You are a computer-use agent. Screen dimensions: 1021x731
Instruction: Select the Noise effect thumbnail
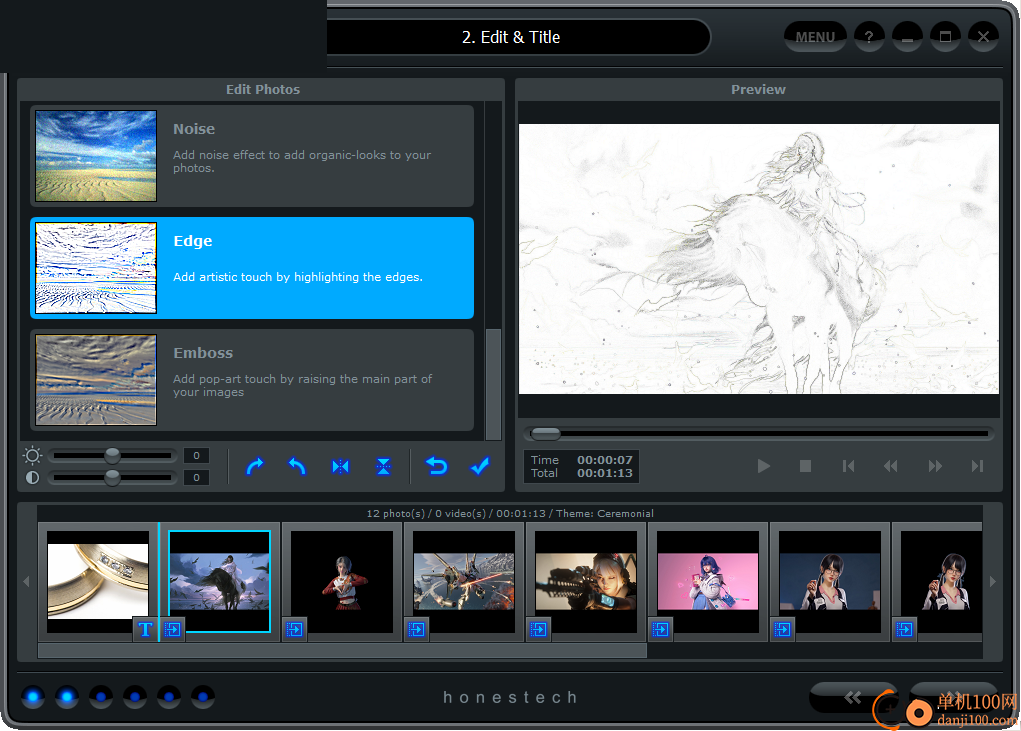(x=96, y=156)
